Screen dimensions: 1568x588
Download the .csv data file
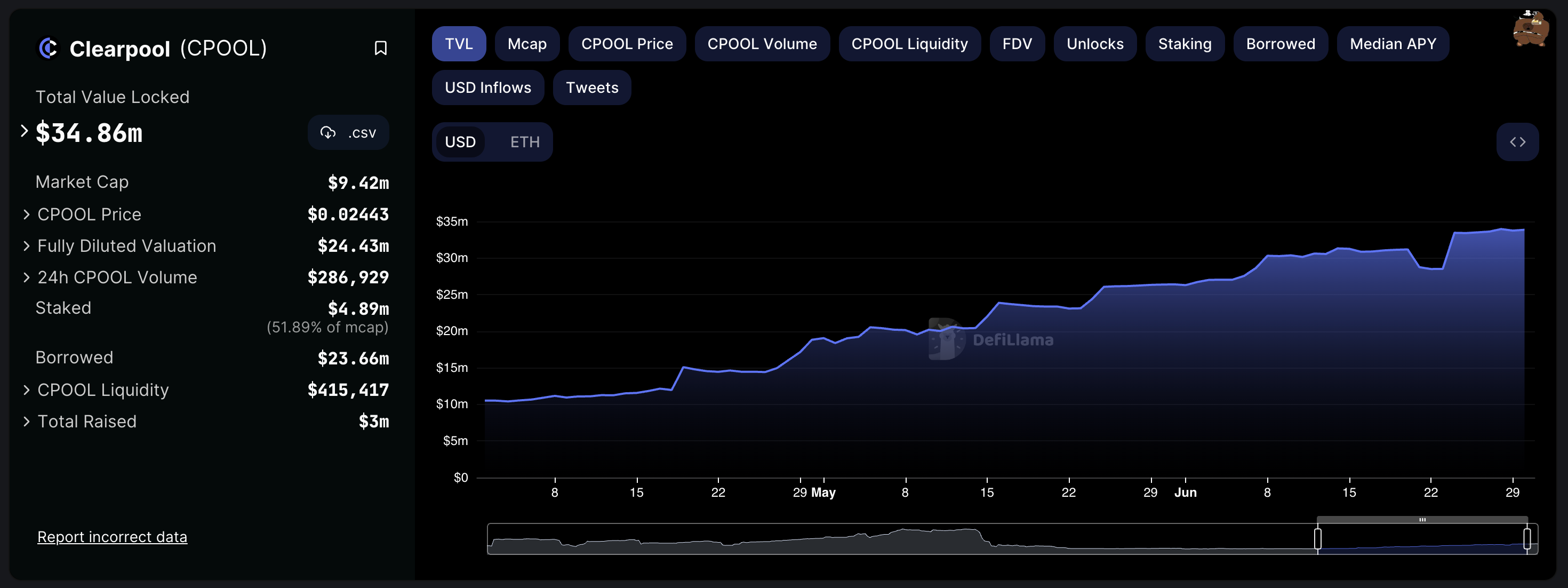(362, 133)
